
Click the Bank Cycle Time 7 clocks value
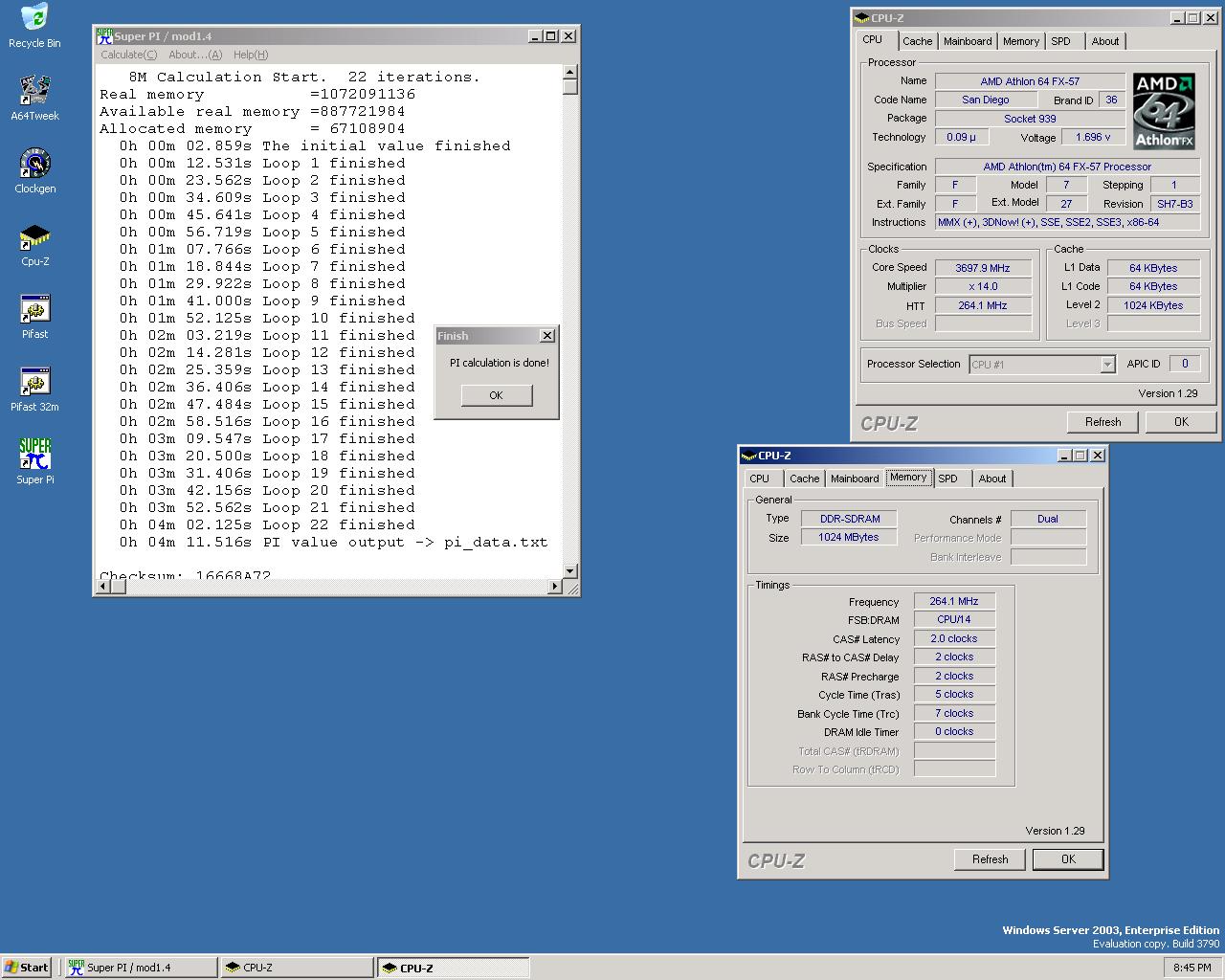[954, 713]
